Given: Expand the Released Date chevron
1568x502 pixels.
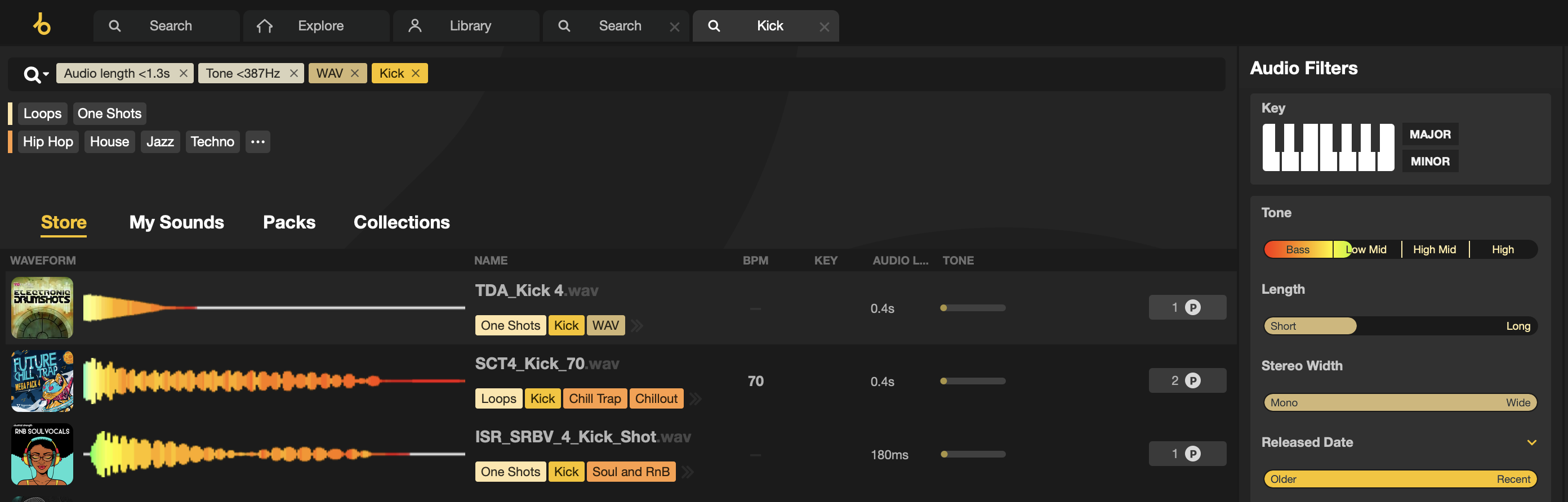Looking at the screenshot, I should click(x=1531, y=442).
